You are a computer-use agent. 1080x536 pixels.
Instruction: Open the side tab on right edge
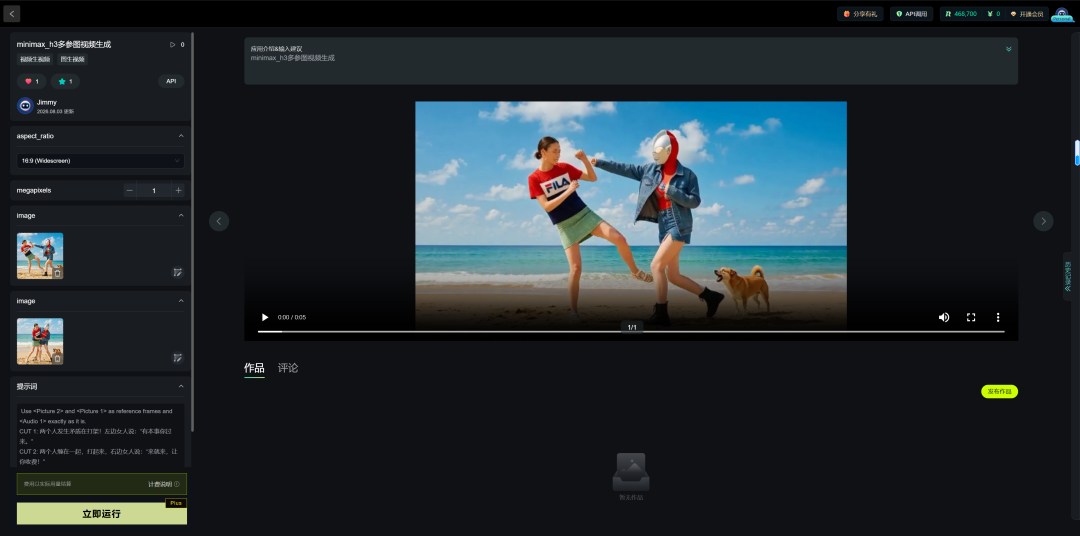(1068, 276)
